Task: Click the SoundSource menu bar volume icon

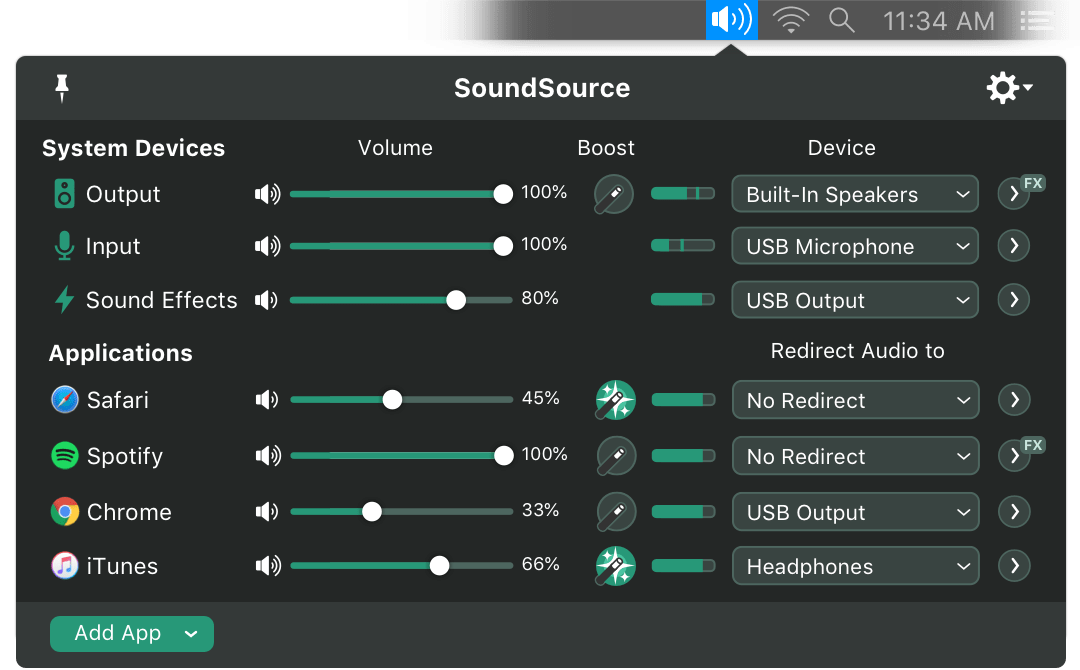Action: point(731,20)
